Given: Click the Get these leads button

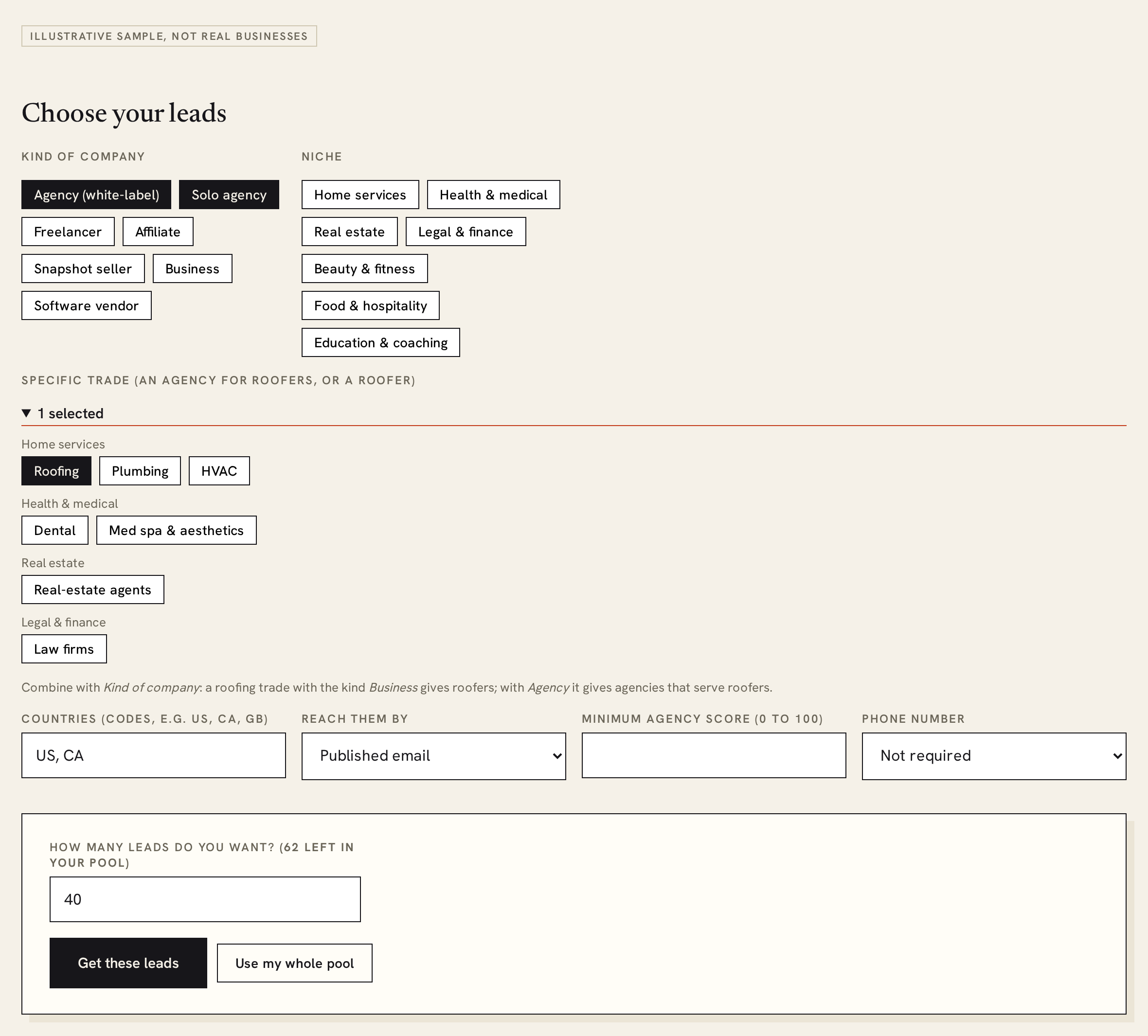Looking at the screenshot, I should (x=128, y=963).
